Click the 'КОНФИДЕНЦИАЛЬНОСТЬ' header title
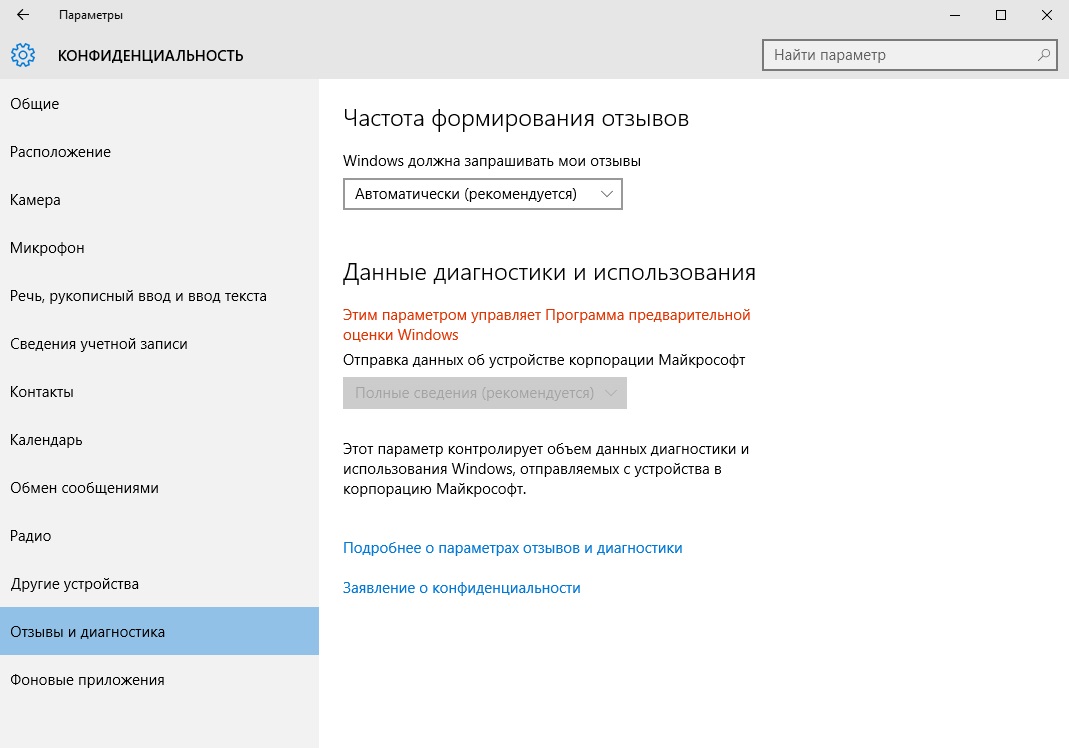1069x748 pixels. click(151, 56)
